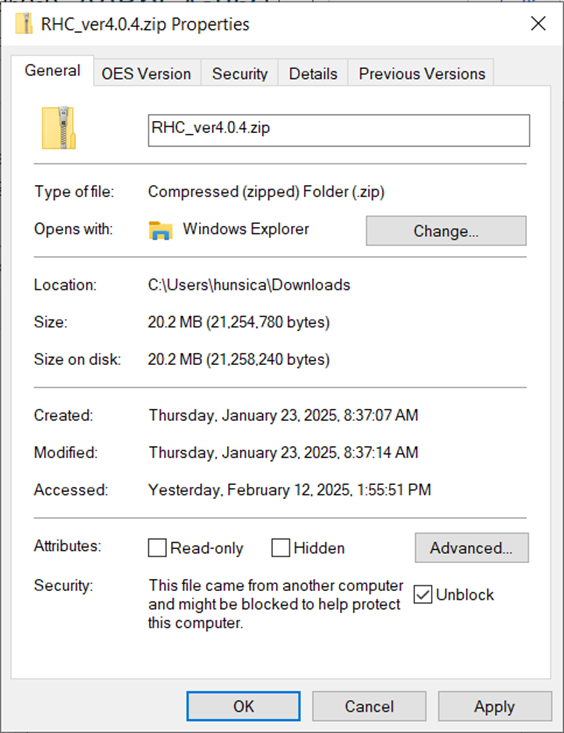Viewport: 564px width, 733px height.
Task: Click the Windows Explorer icon
Action: (160, 230)
